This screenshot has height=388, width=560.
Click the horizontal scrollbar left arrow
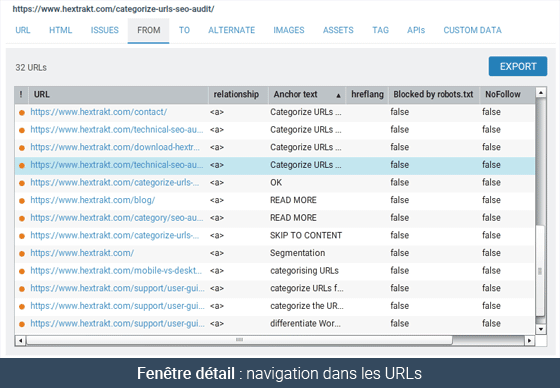pos(20,340)
